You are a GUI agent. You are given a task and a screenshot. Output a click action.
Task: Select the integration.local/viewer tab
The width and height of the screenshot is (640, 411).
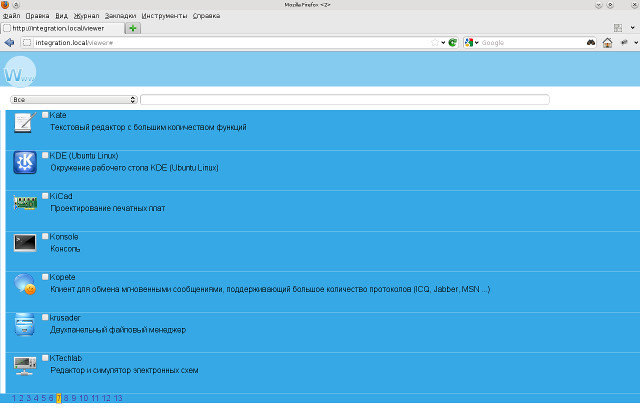pyautogui.click(x=62, y=28)
